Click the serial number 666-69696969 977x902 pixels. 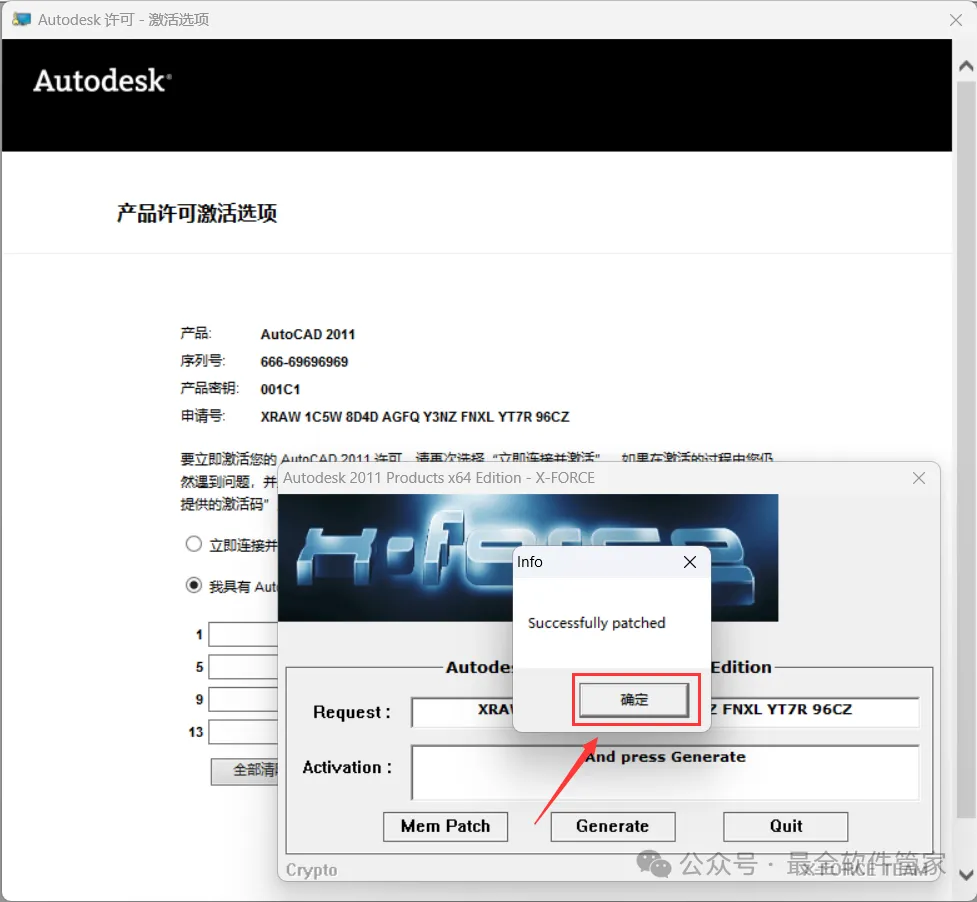304,362
